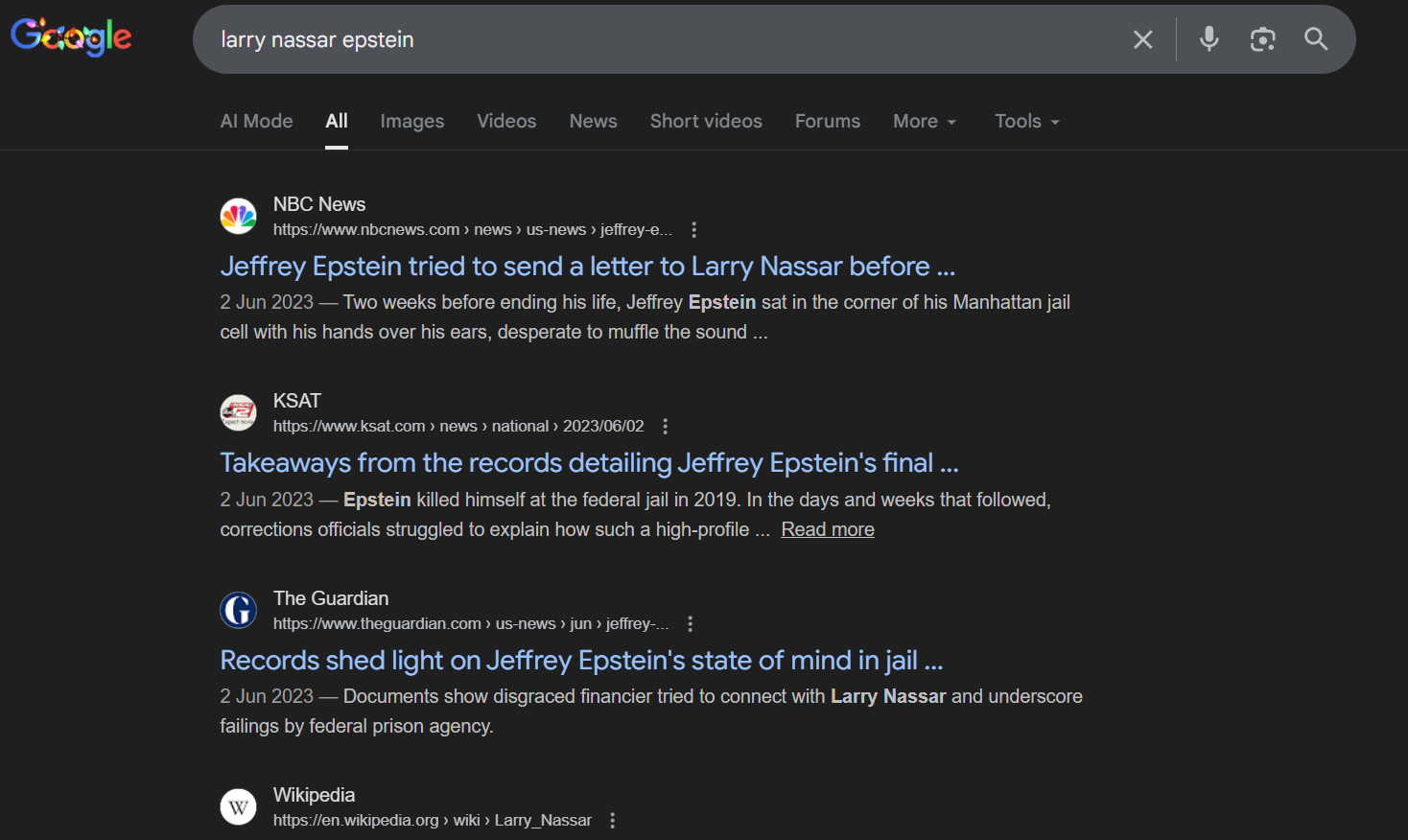Expand the More dropdown

point(926,121)
